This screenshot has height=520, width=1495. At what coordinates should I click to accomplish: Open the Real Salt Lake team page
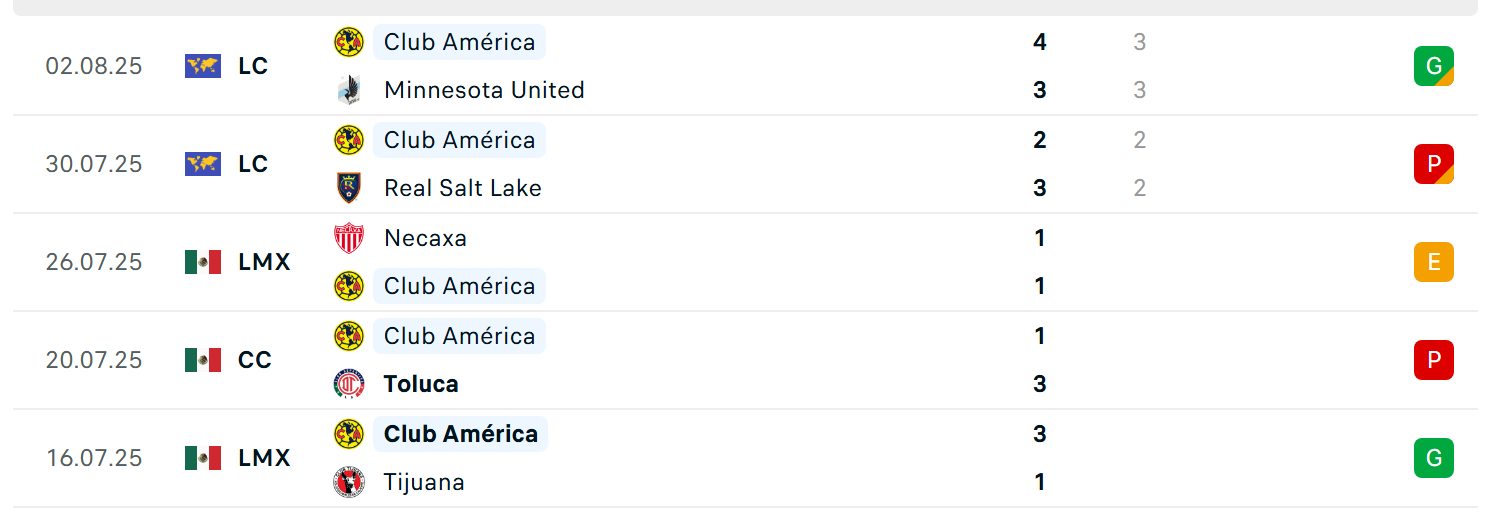463,188
